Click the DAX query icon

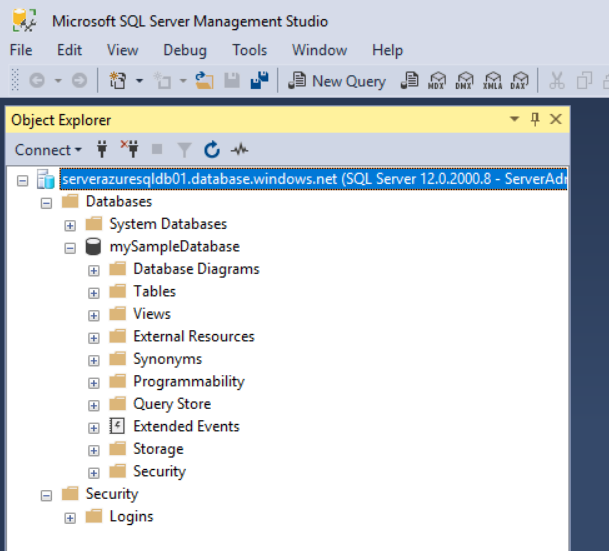520,80
